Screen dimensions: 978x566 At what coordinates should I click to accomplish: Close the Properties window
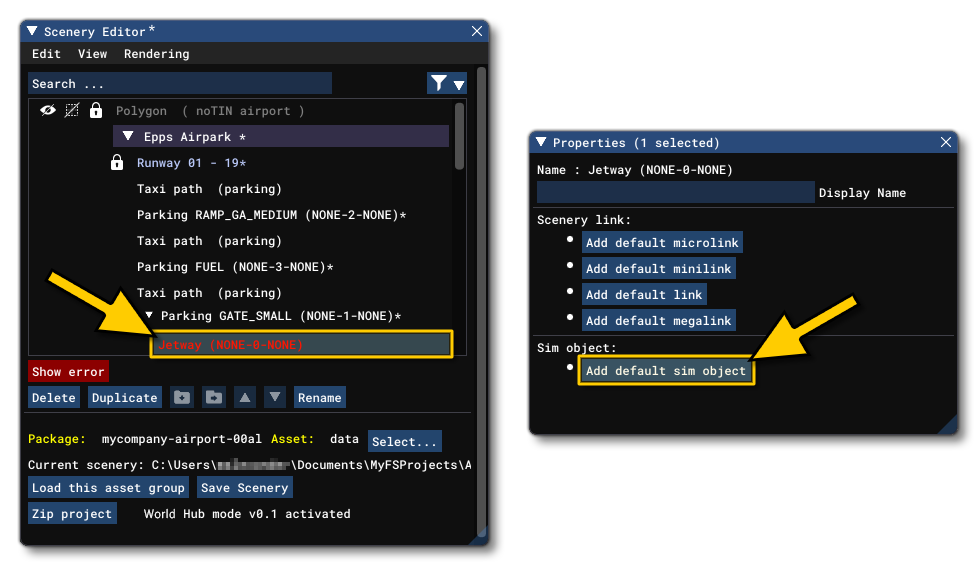(x=946, y=143)
